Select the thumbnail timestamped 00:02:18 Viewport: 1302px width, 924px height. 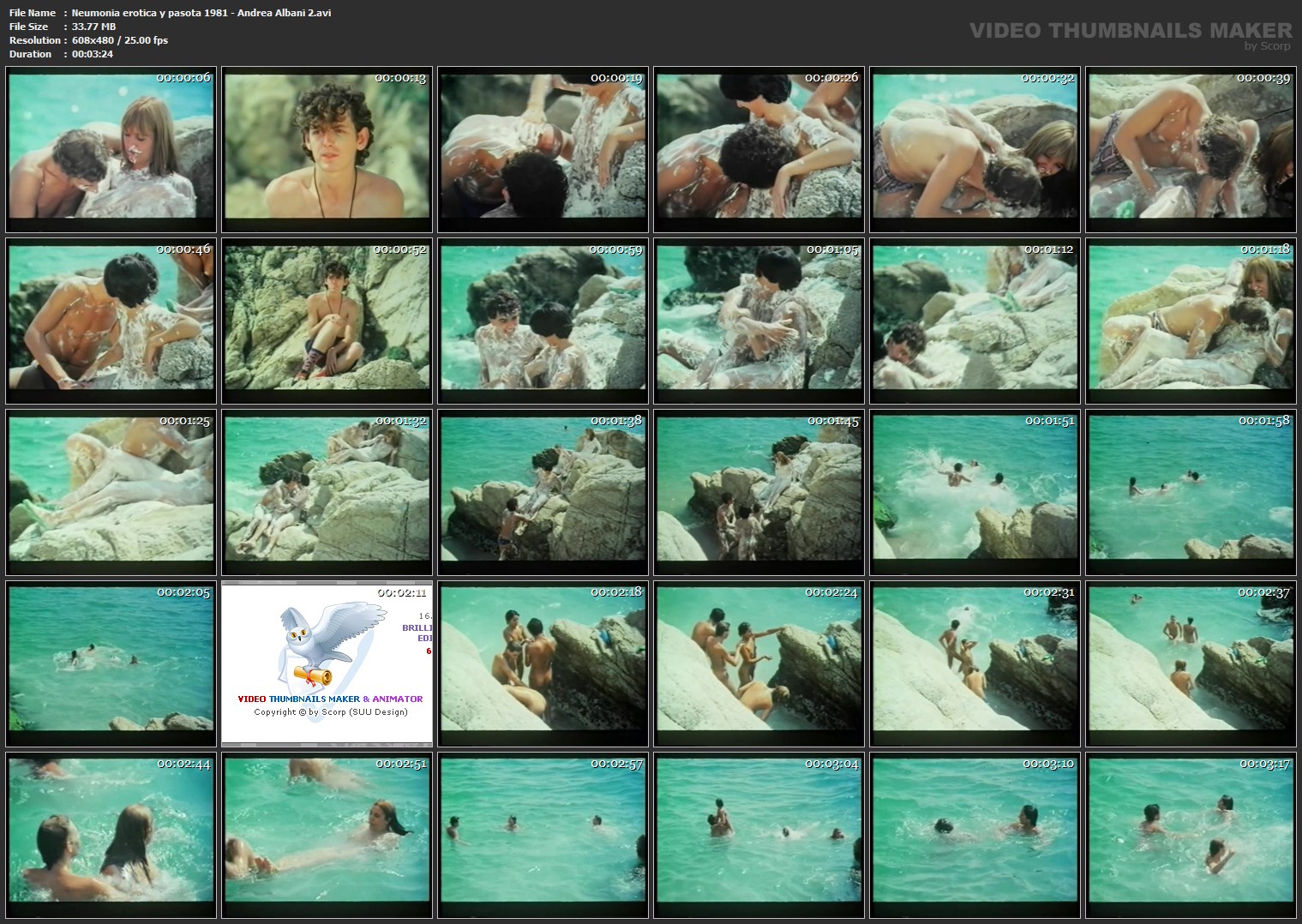tap(543, 664)
